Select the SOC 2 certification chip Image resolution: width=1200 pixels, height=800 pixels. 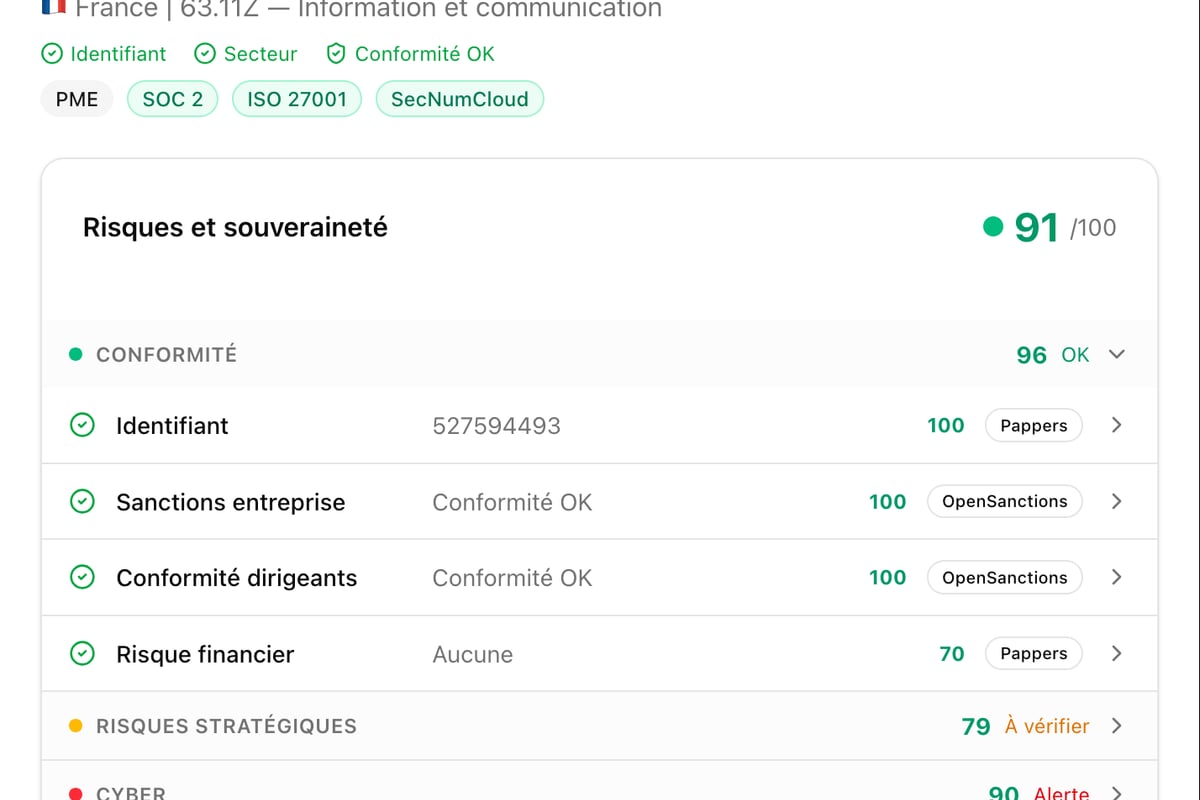tap(172, 98)
